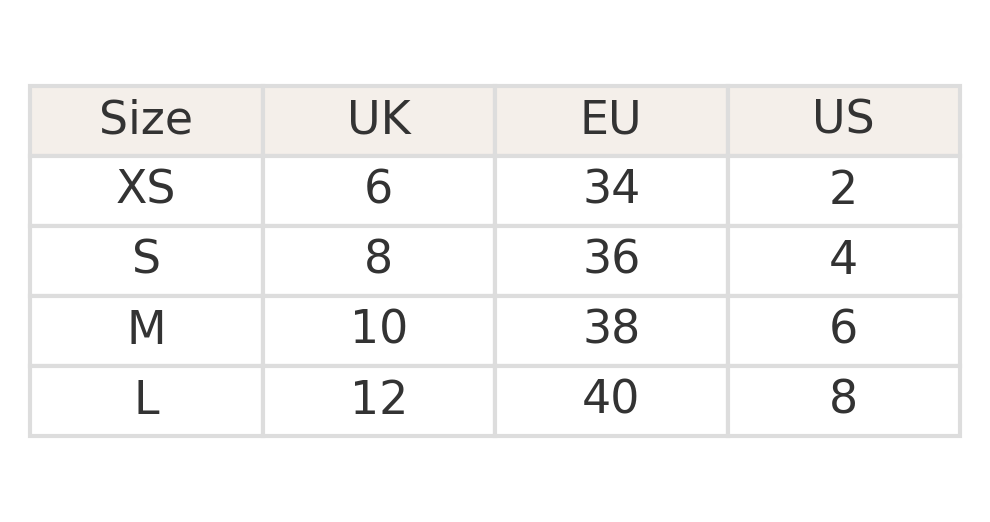This screenshot has height=522, width=990.
Task: Click US size 6 in M row
Action: (843, 329)
